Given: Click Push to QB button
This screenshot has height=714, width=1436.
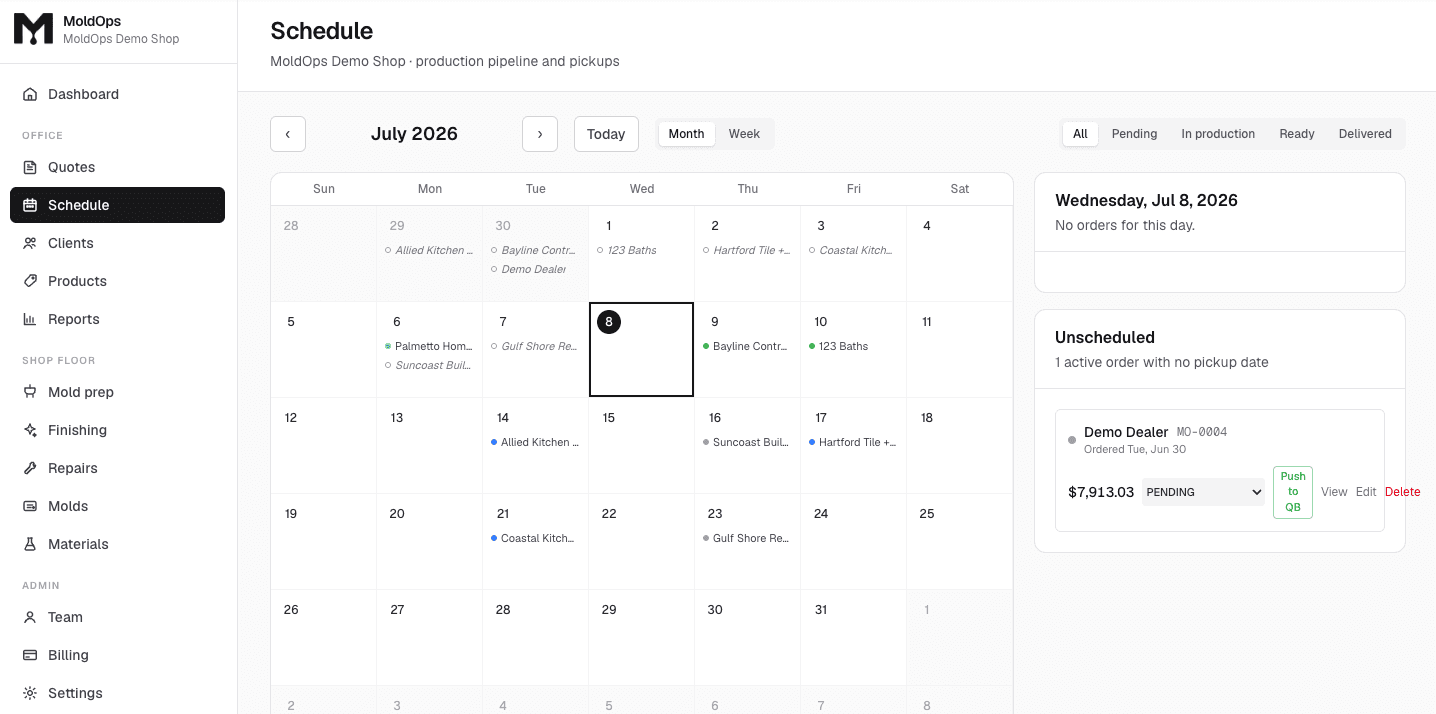Looking at the screenshot, I should pos(1293,492).
